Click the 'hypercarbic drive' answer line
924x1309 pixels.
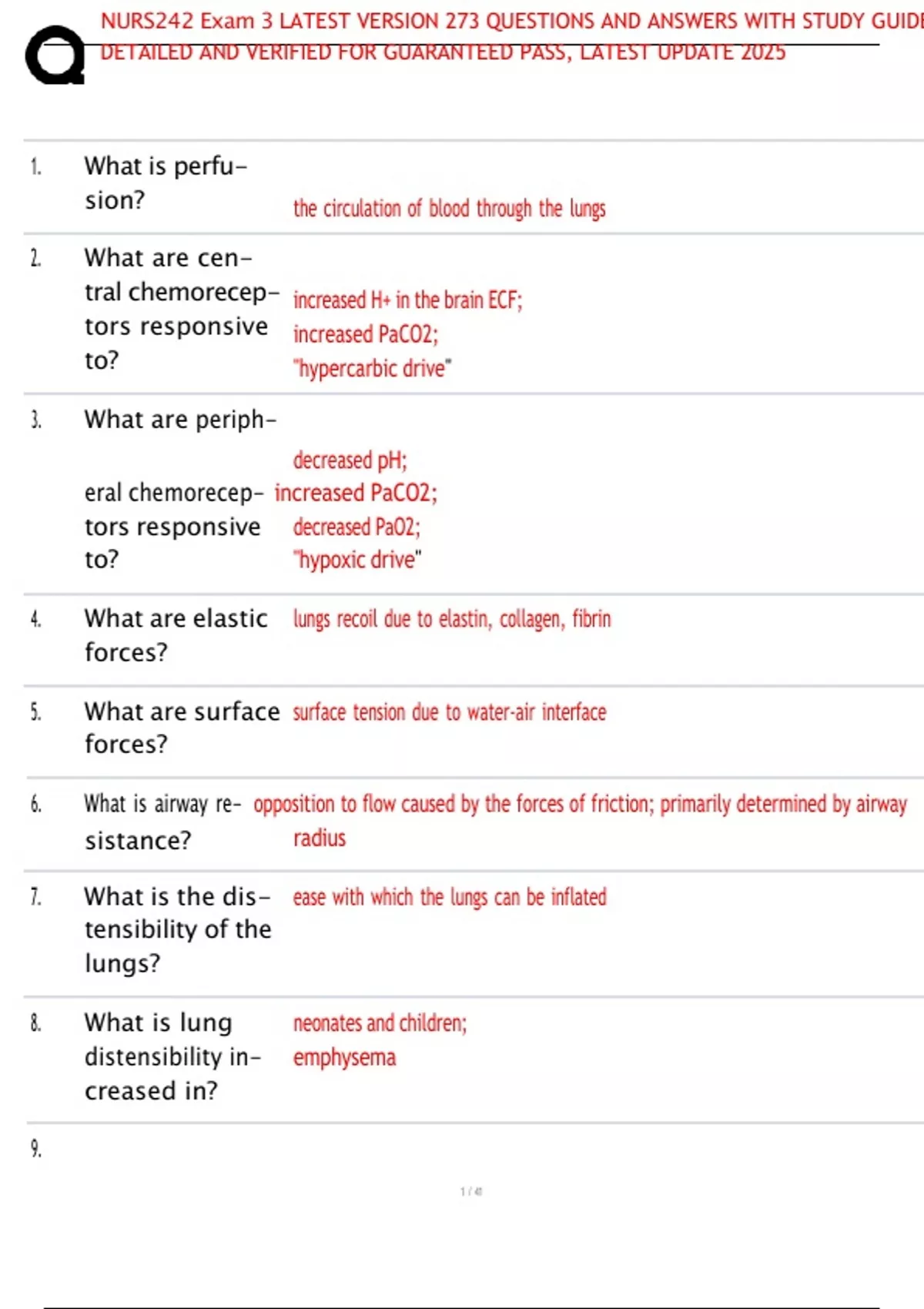pos(372,368)
